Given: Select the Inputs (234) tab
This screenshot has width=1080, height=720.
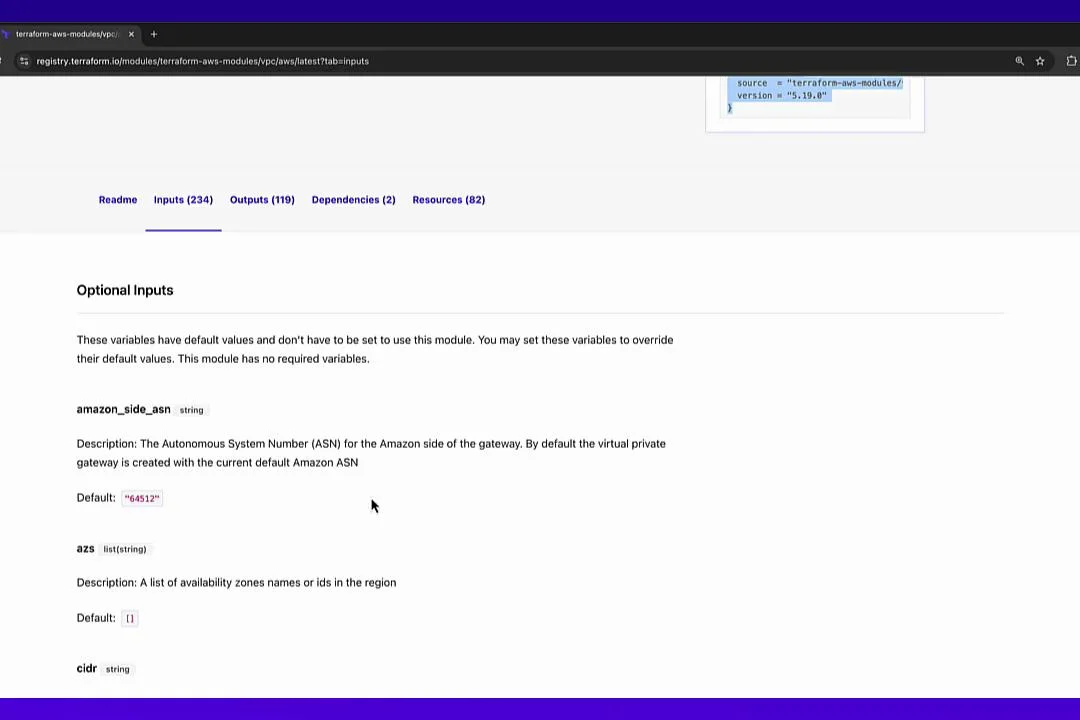Looking at the screenshot, I should pos(183,200).
